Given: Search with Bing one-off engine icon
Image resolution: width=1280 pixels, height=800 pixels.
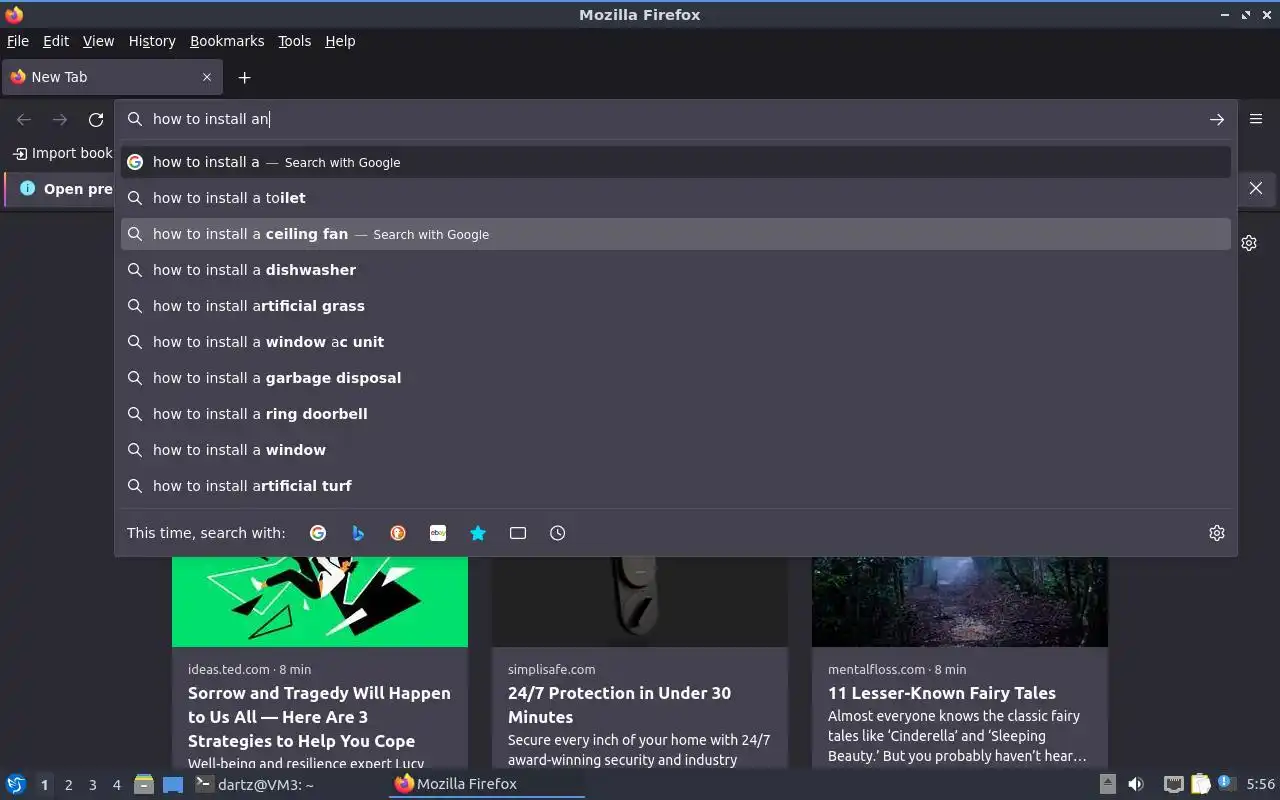Looking at the screenshot, I should click(358, 533).
